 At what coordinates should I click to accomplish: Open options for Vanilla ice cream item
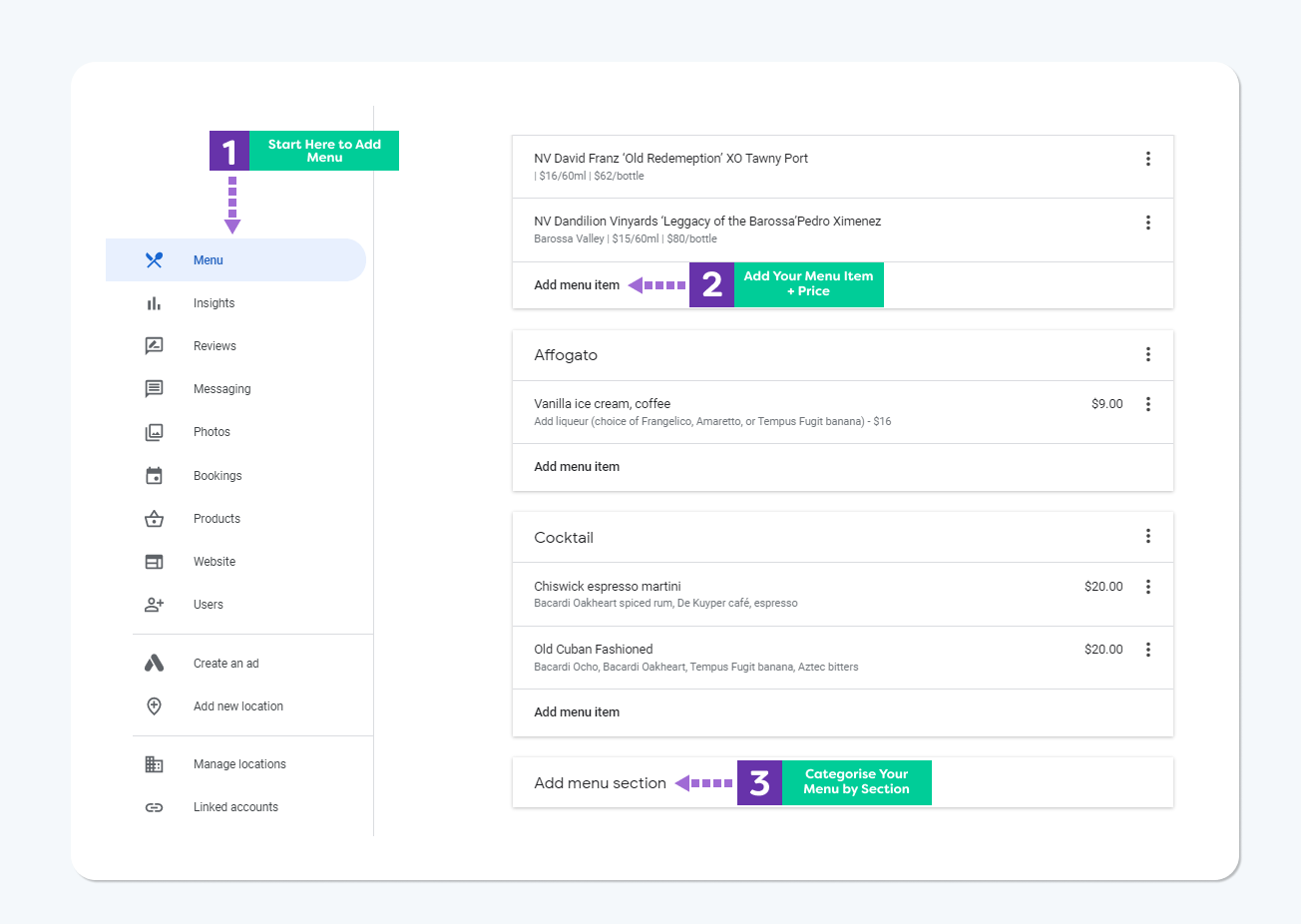1147,404
